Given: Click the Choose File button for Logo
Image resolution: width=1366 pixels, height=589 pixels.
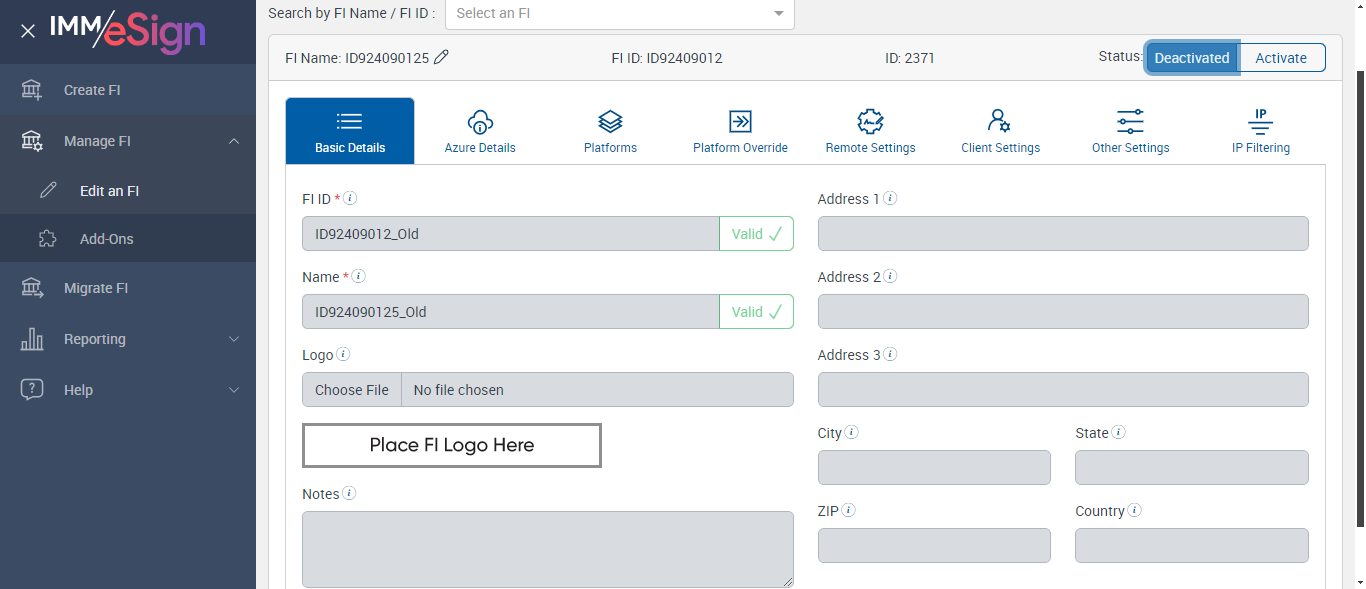Looking at the screenshot, I should click(352, 390).
